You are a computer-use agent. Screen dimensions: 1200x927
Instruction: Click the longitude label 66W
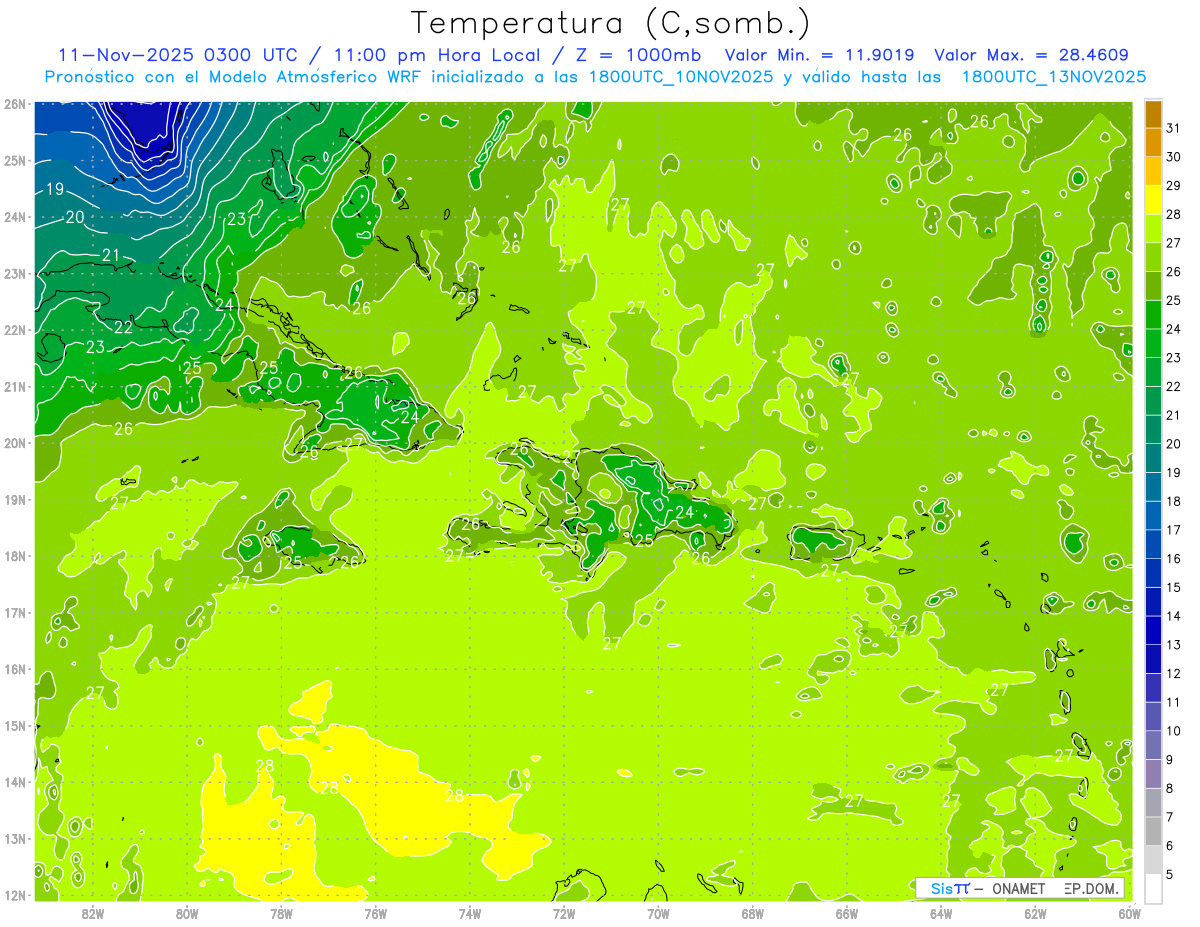tap(847, 913)
